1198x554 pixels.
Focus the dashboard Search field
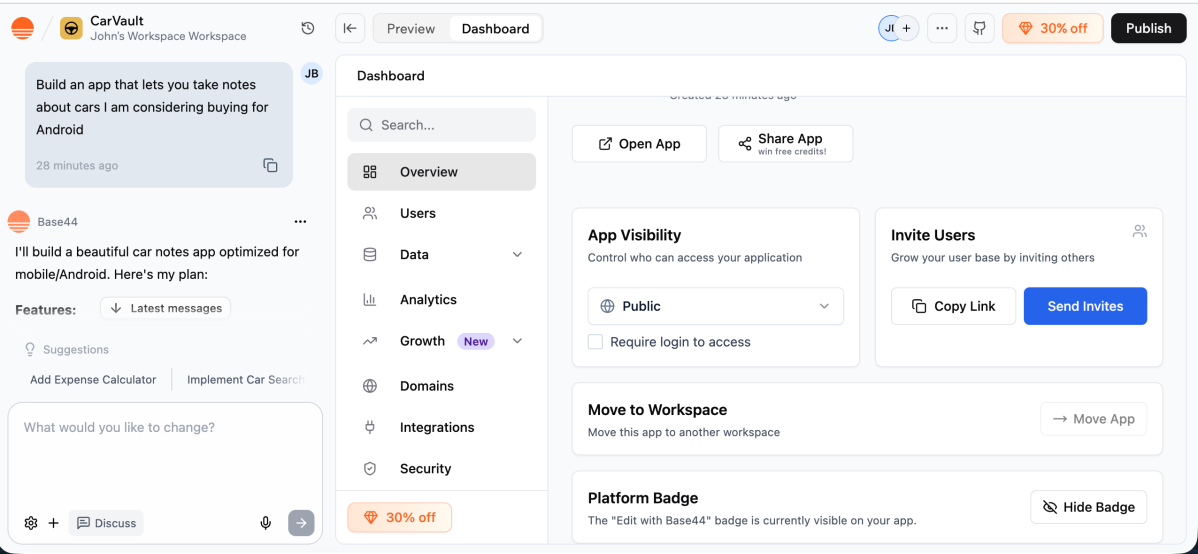(442, 125)
